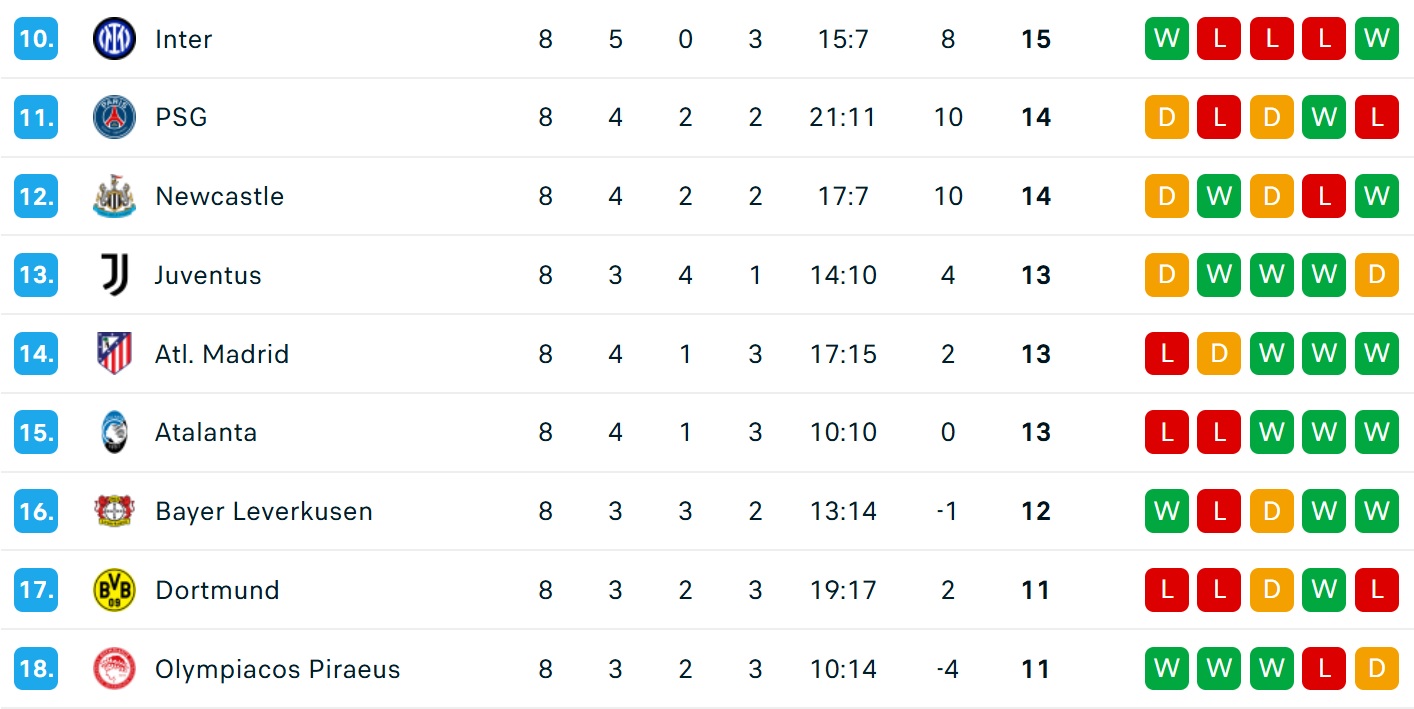Open the Bayer Leverkusen team link
The image size is (1414, 709).
[264, 511]
